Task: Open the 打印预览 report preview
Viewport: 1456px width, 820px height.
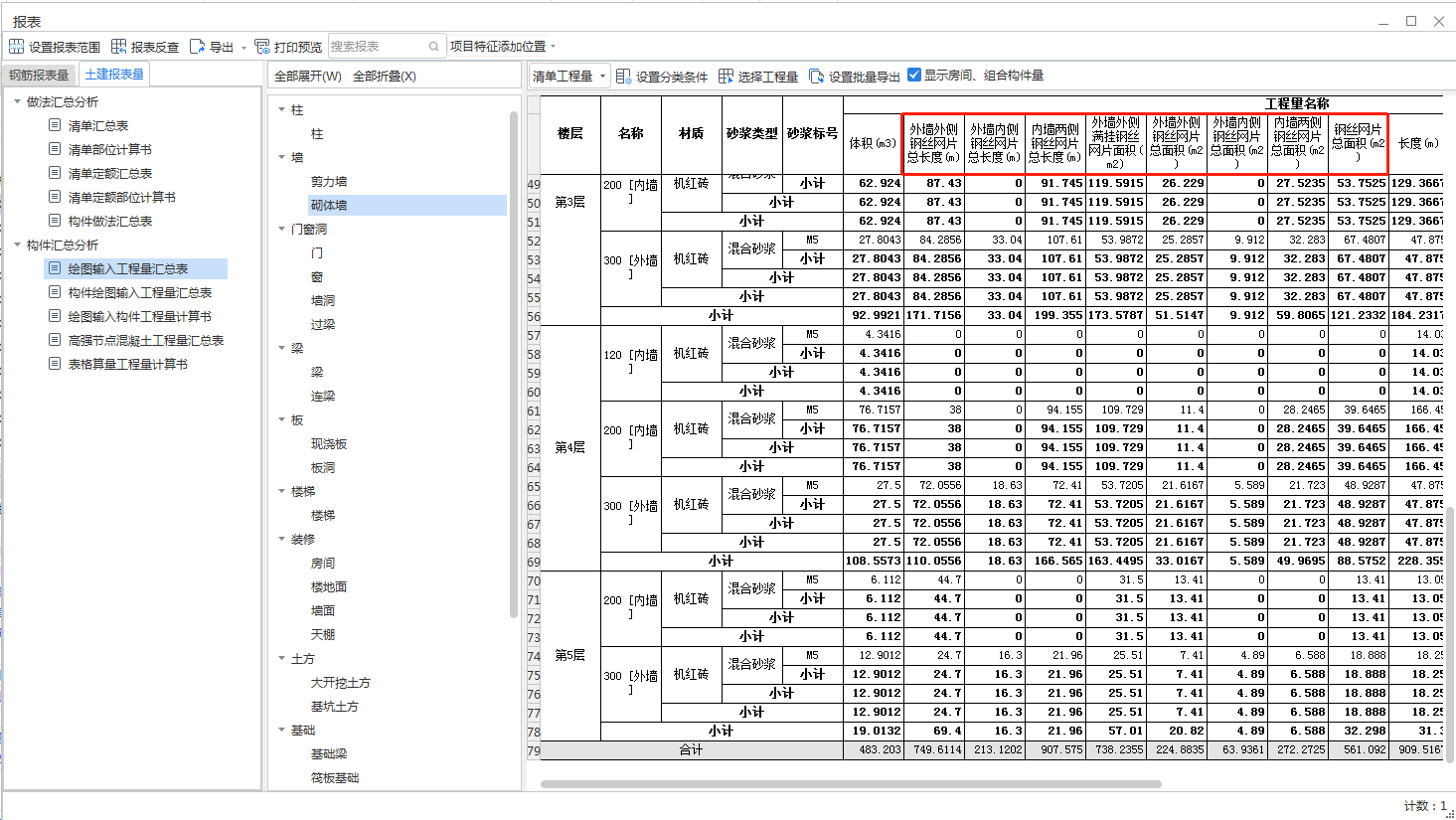Action: [x=288, y=47]
